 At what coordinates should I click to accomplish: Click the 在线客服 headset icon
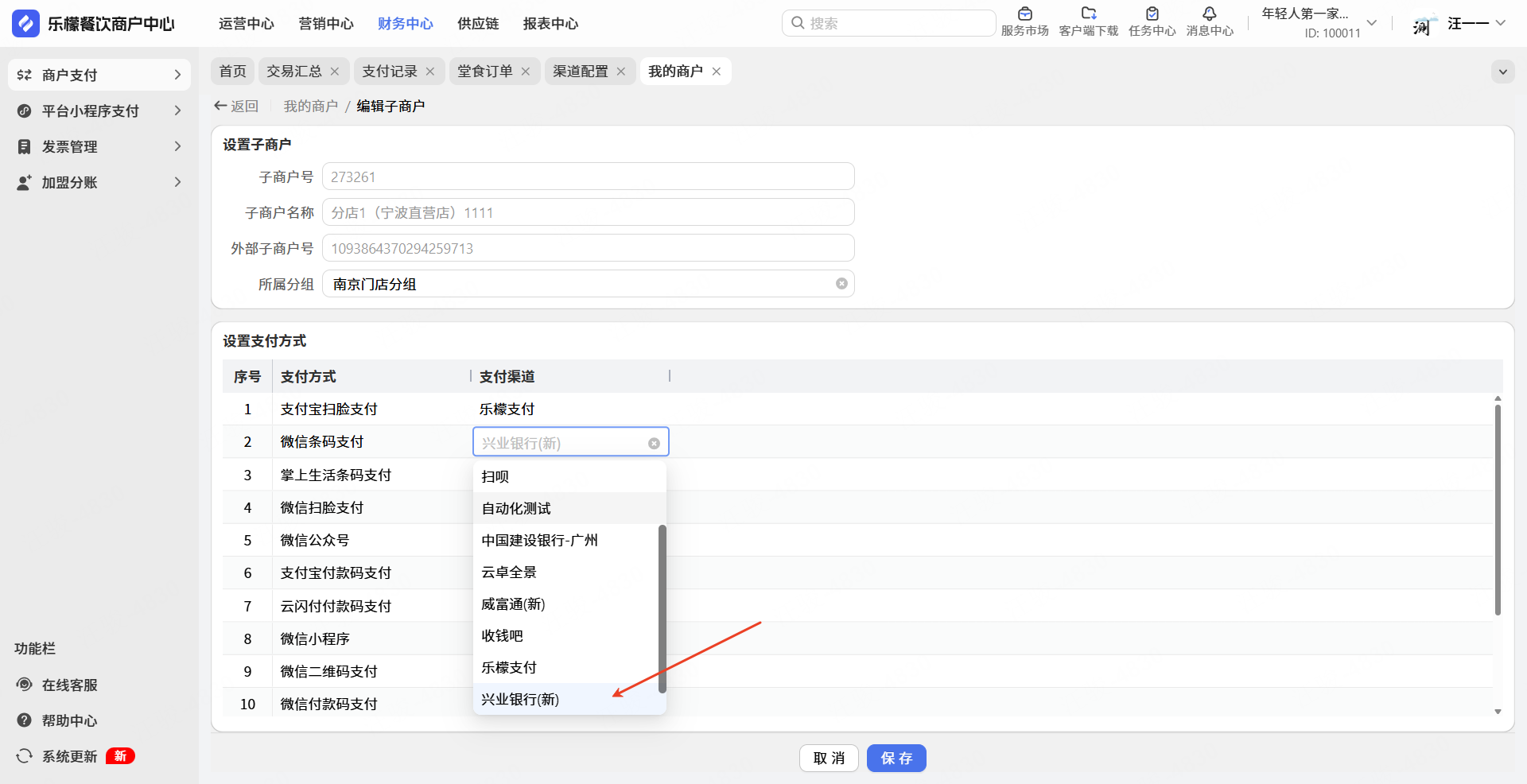click(25, 685)
